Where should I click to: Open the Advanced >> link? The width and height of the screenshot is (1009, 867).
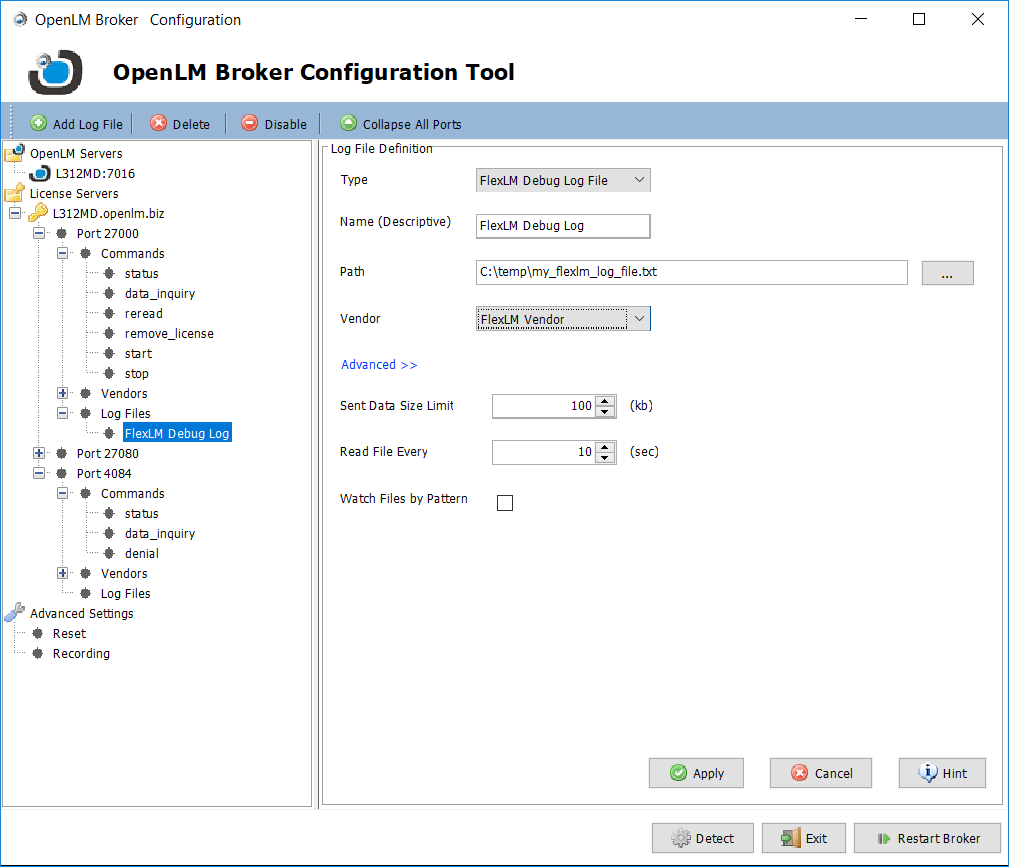[x=379, y=365]
